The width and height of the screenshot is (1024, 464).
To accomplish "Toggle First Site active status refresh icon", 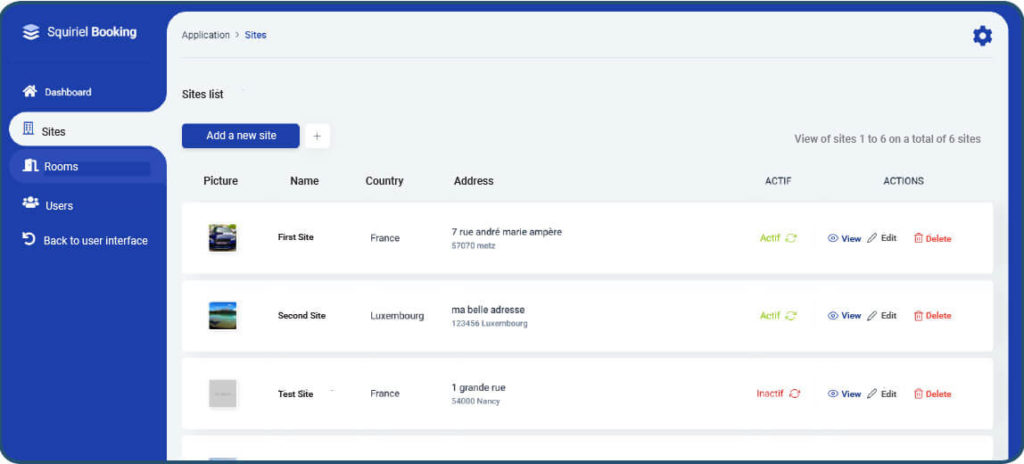I will coord(791,239).
